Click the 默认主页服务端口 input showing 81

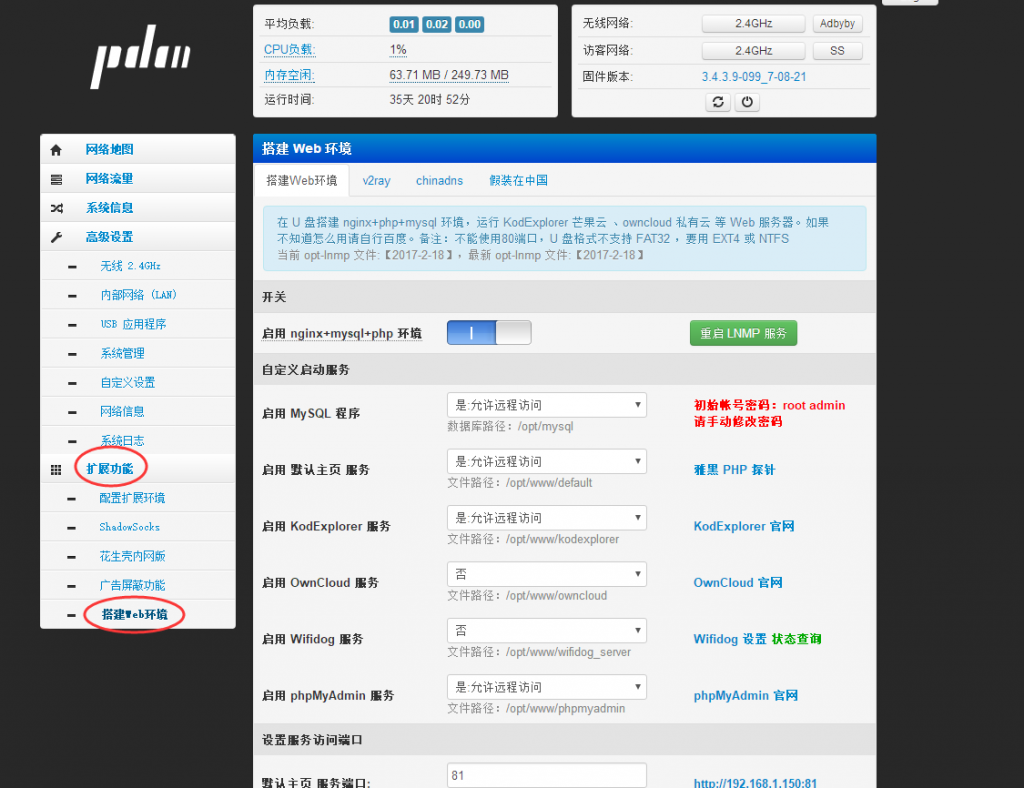546,774
